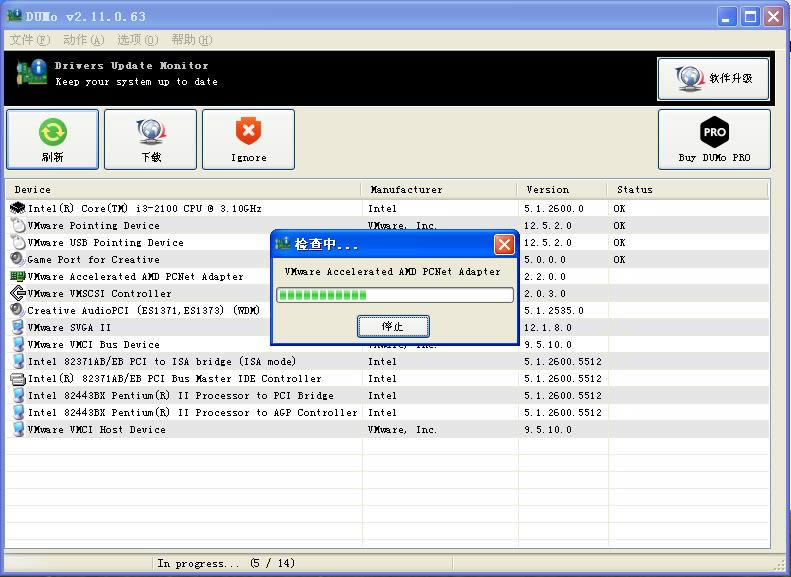Select the VMware VMCI Bus Device text
This screenshot has height=577, width=791.
(93, 344)
